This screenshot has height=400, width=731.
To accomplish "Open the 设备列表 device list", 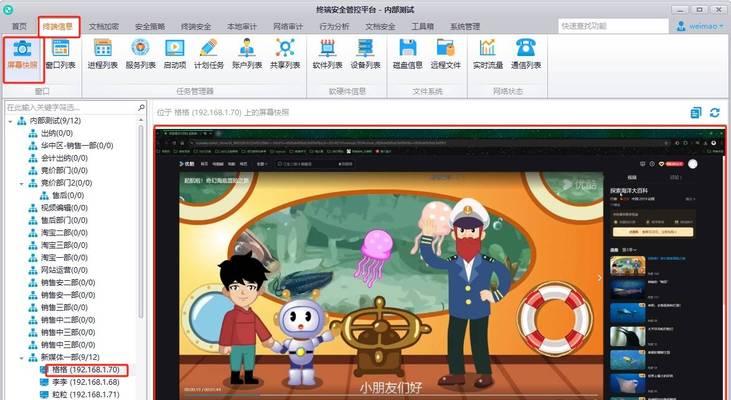I will pyautogui.click(x=366, y=55).
